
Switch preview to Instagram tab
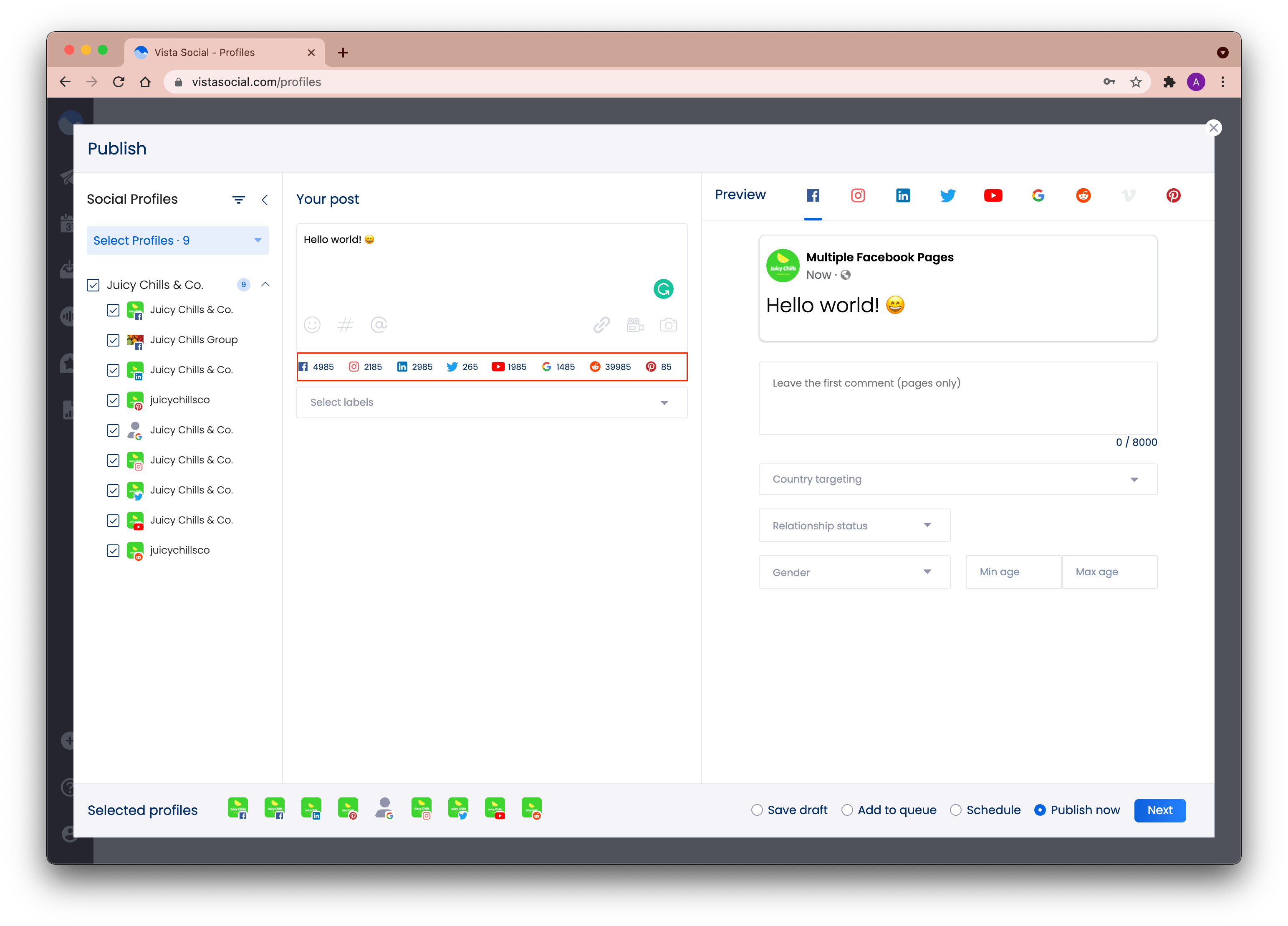tap(858, 195)
